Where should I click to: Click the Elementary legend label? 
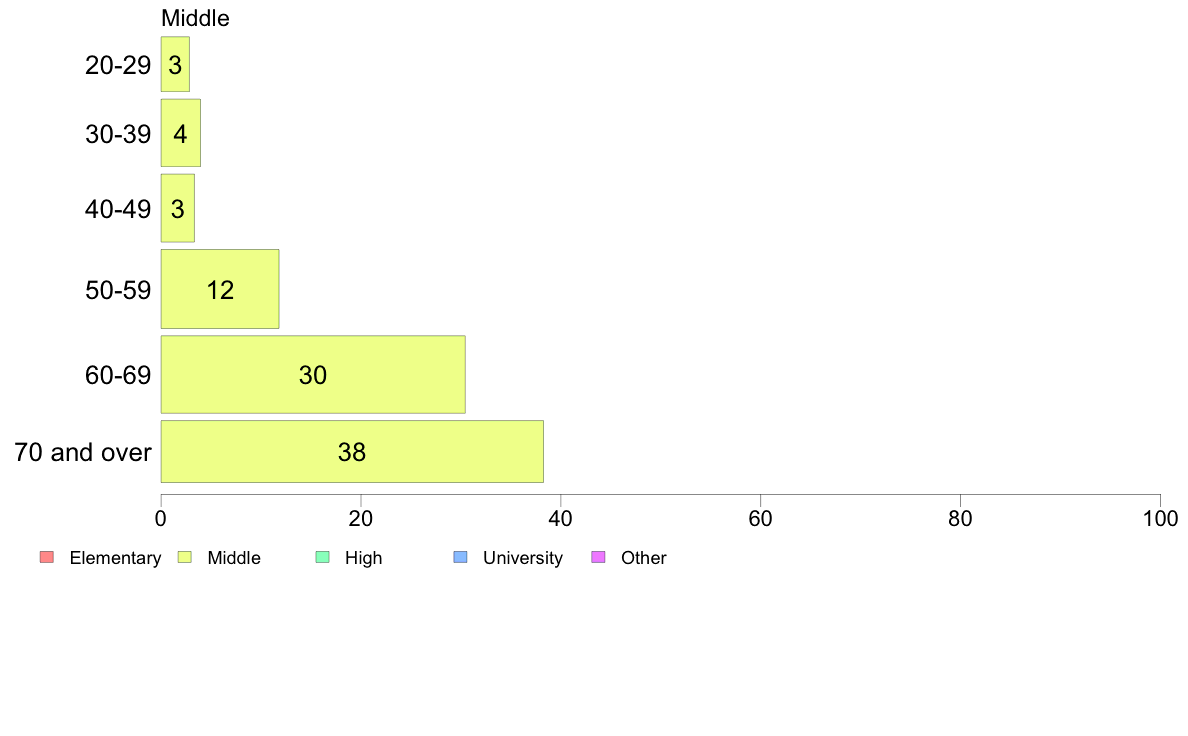(115, 558)
